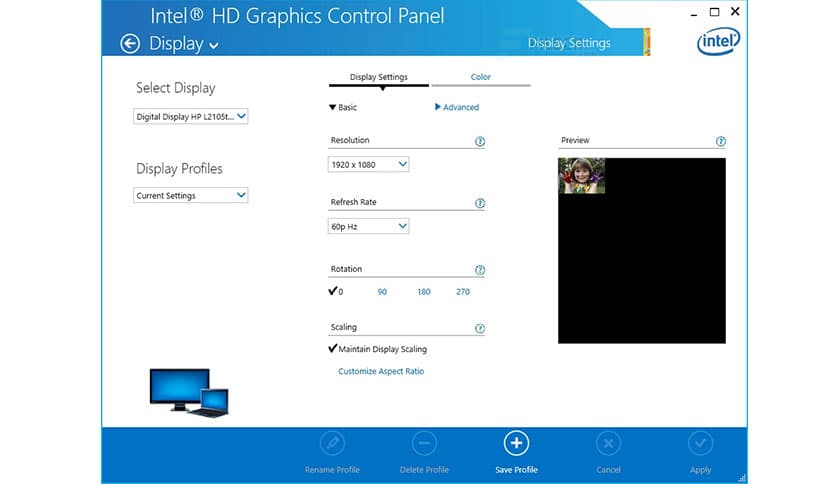
Task: Click the monitors illustration icon
Action: point(189,393)
